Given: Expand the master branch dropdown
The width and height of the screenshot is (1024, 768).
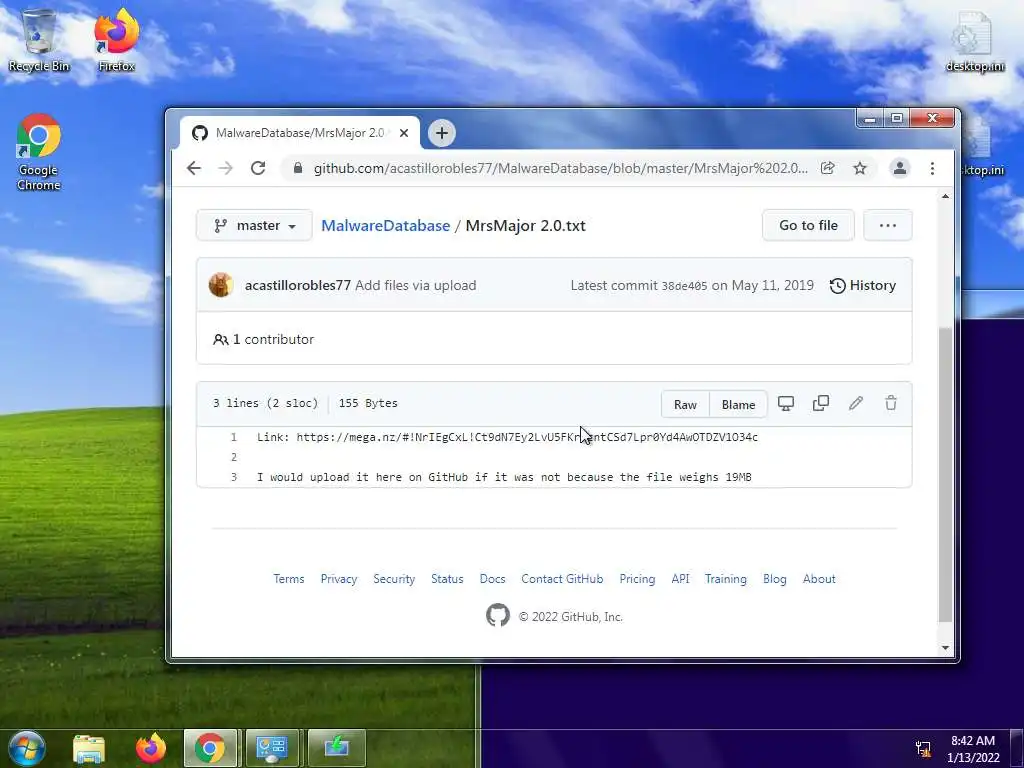Looking at the screenshot, I should [254, 225].
